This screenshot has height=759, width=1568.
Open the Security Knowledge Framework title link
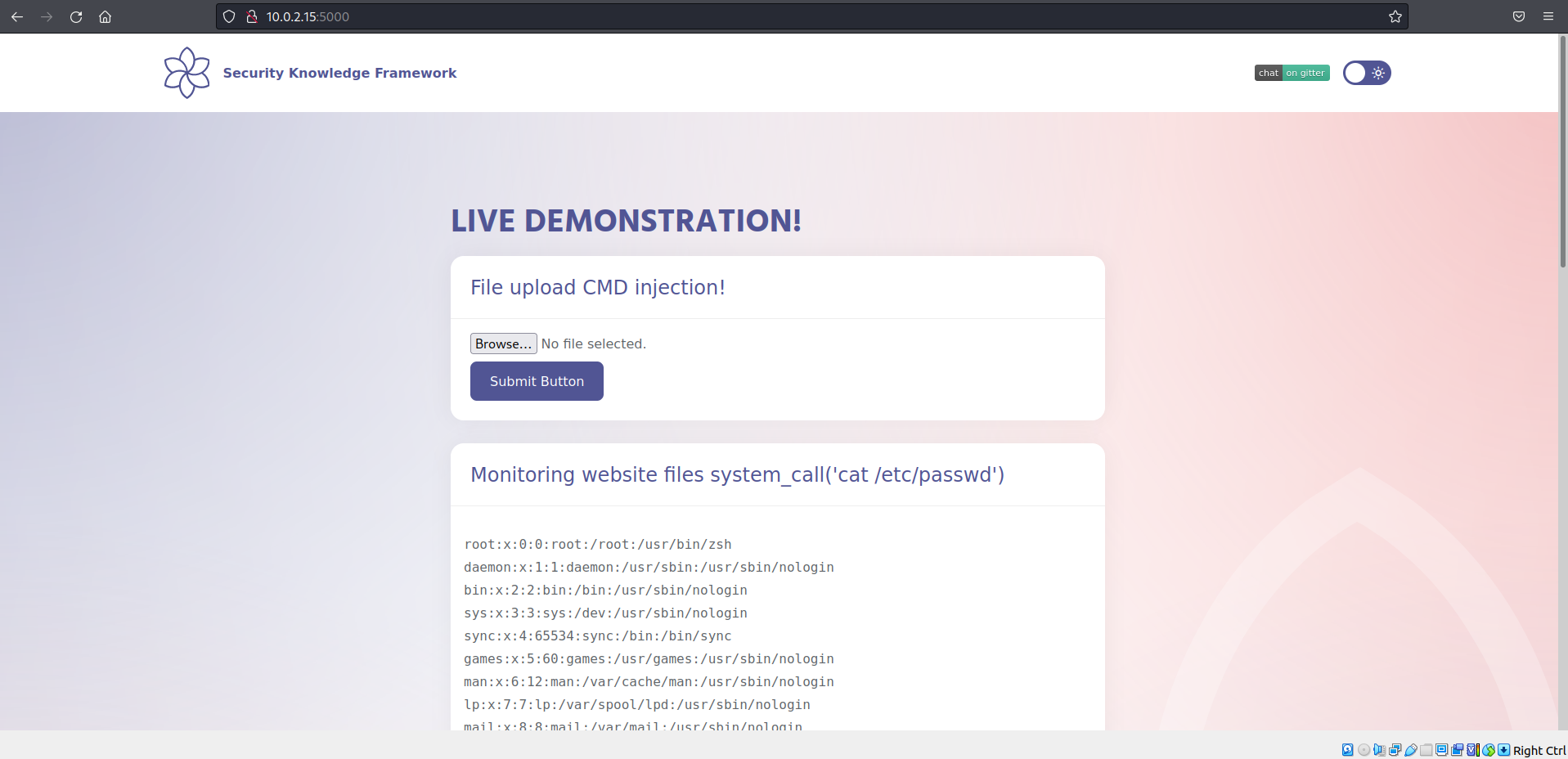point(339,73)
